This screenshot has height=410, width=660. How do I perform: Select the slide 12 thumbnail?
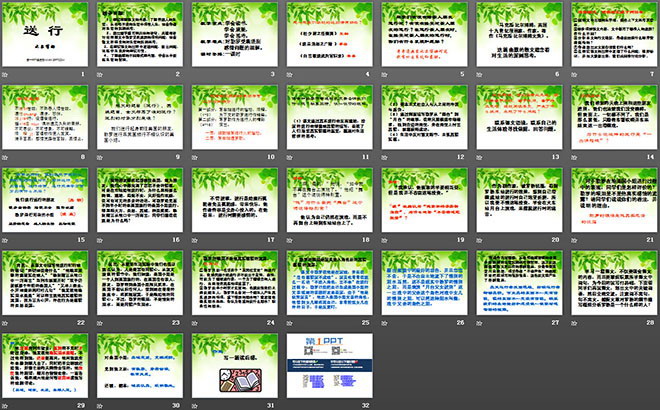coord(425,117)
